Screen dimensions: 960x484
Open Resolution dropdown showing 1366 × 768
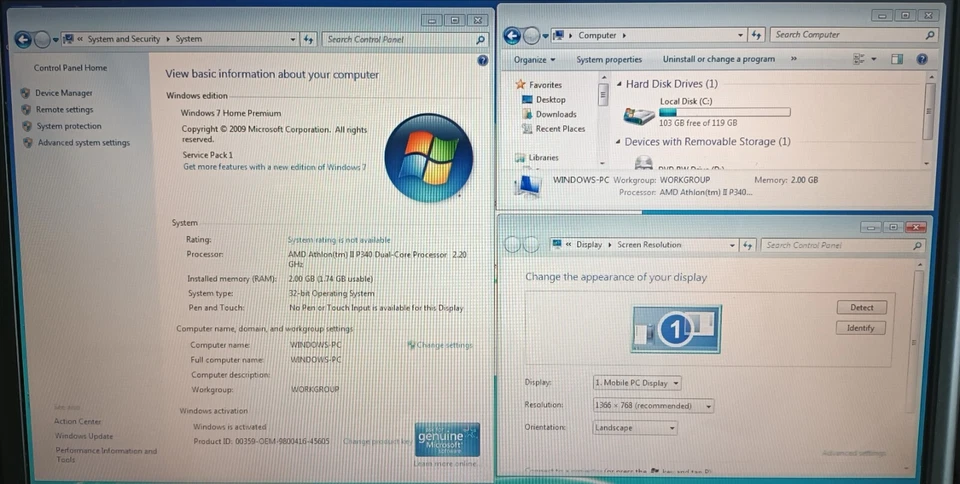653,406
